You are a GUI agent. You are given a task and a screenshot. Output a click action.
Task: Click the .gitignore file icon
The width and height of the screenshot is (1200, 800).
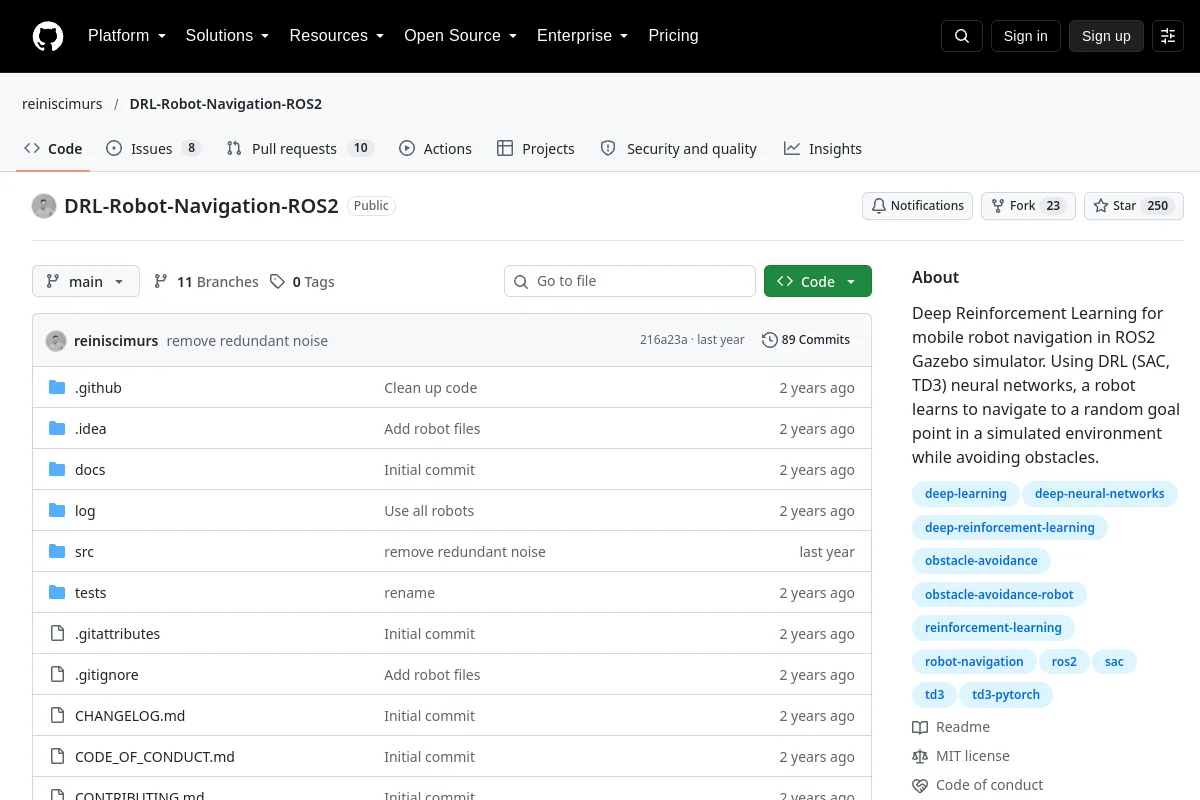tap(57, 675)
